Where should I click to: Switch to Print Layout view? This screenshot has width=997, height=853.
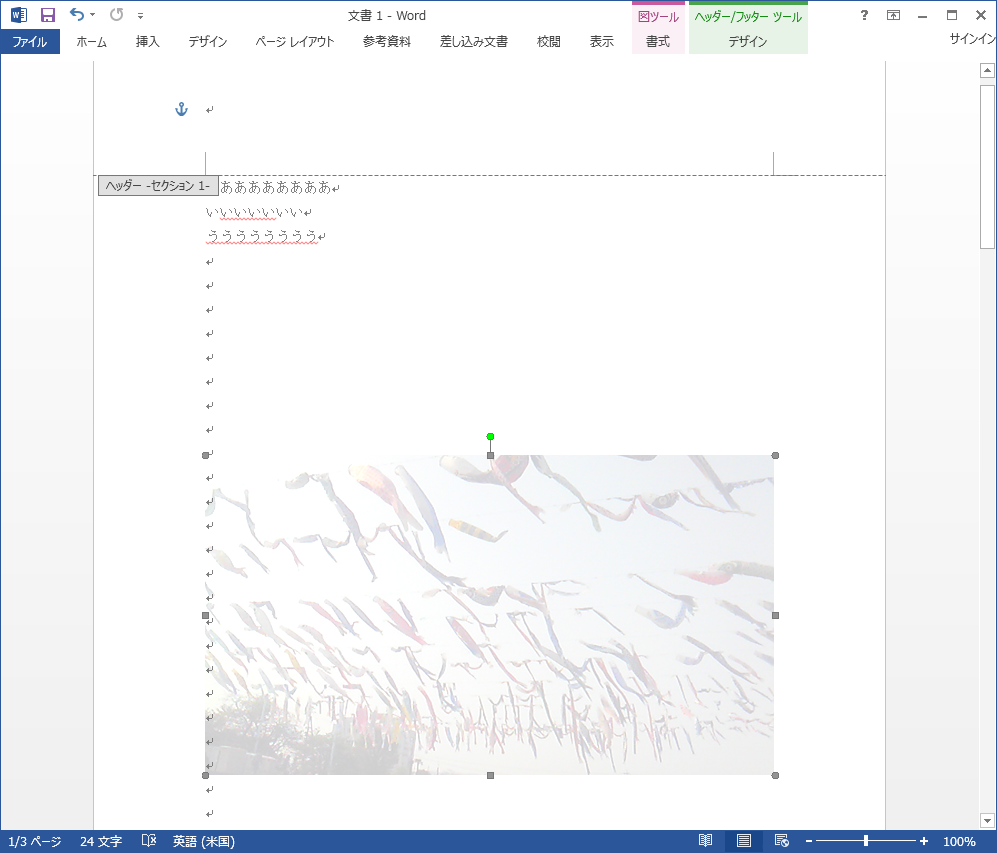click(744, 841)
